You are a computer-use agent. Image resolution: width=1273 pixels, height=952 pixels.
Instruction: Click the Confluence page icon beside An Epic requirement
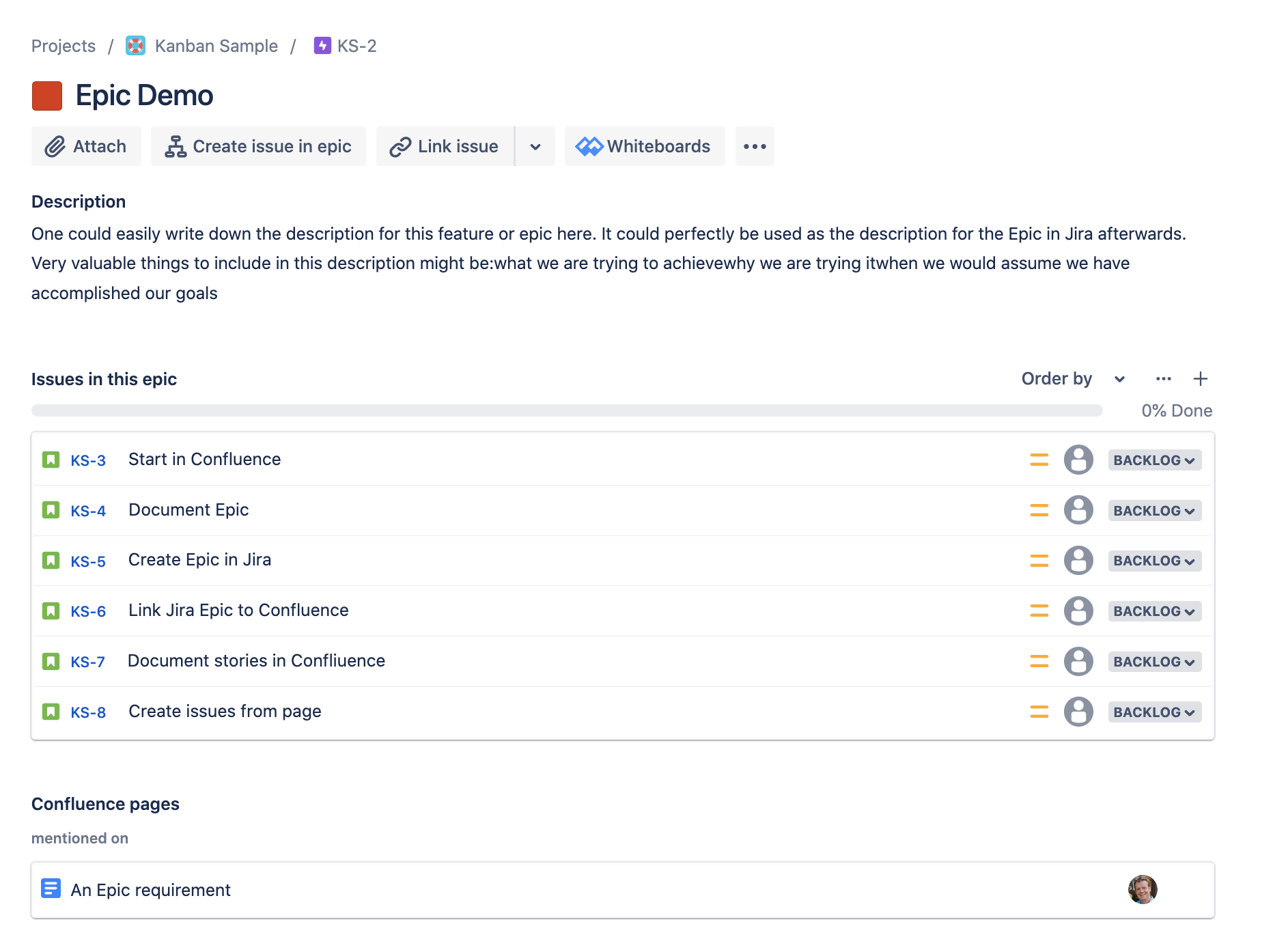pyautogui.click(x=51, y=889)
